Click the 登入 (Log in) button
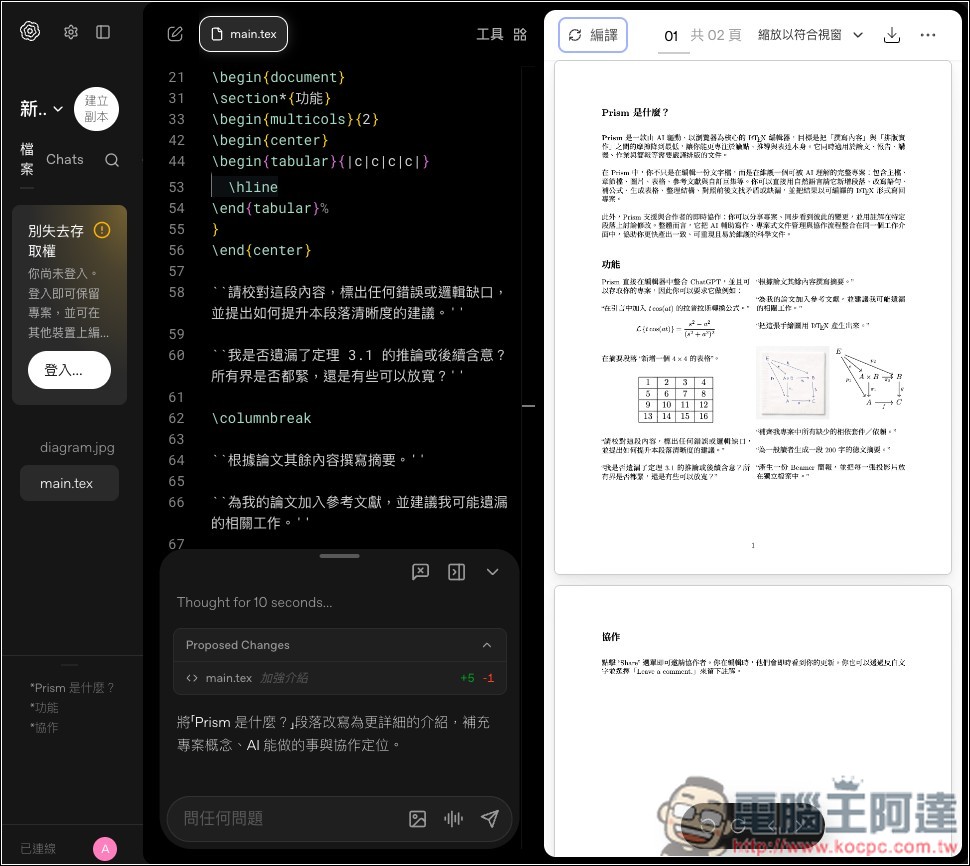This screenshot has width=970, height=866. [x=69, y=370]
